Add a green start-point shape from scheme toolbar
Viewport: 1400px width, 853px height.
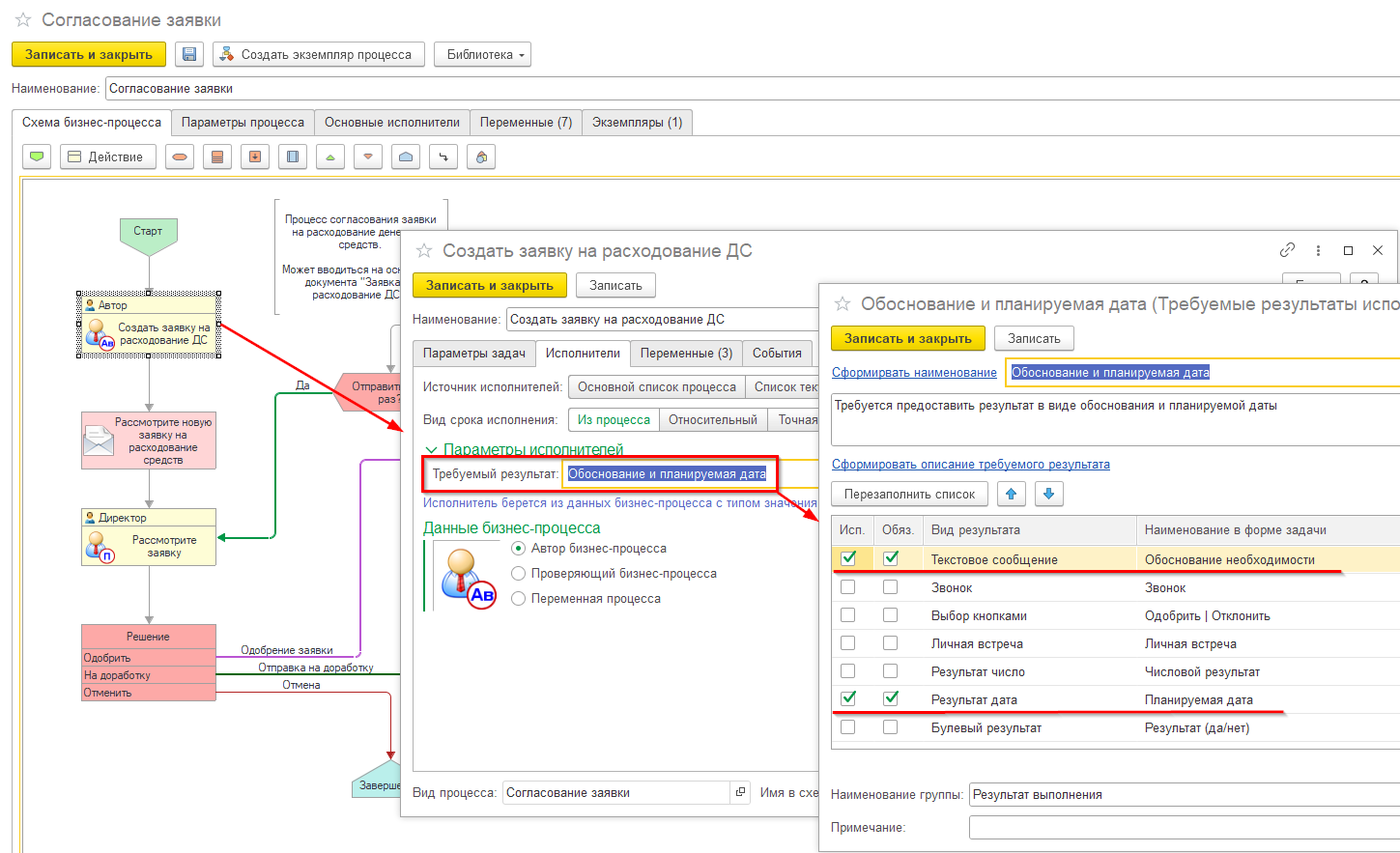[x=37, y=156]
